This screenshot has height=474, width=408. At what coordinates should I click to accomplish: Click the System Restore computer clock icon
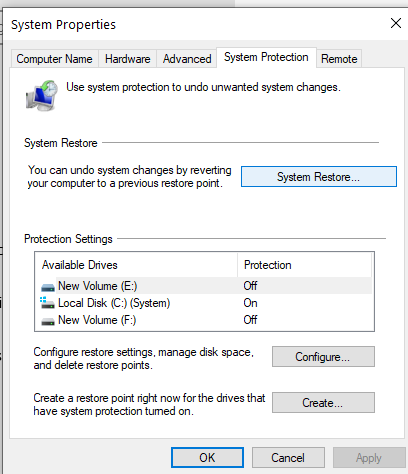tap(42, 96)
